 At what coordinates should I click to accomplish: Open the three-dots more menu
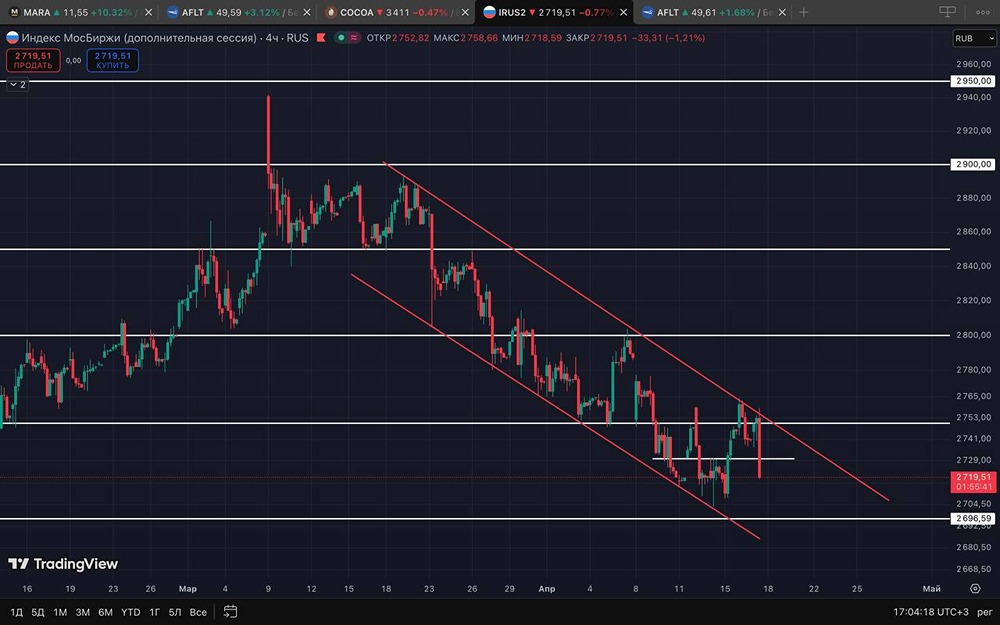(x=983, y=12)
